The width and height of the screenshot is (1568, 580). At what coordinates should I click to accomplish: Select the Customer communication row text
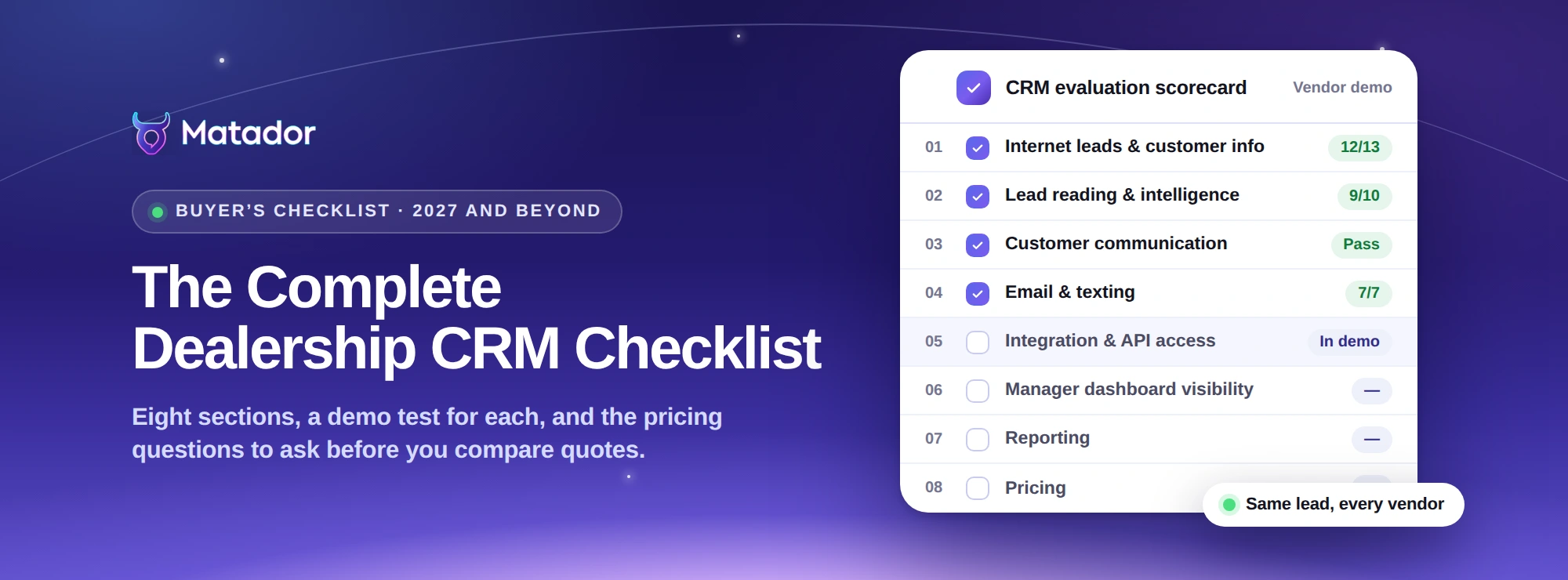point(1116,244)
